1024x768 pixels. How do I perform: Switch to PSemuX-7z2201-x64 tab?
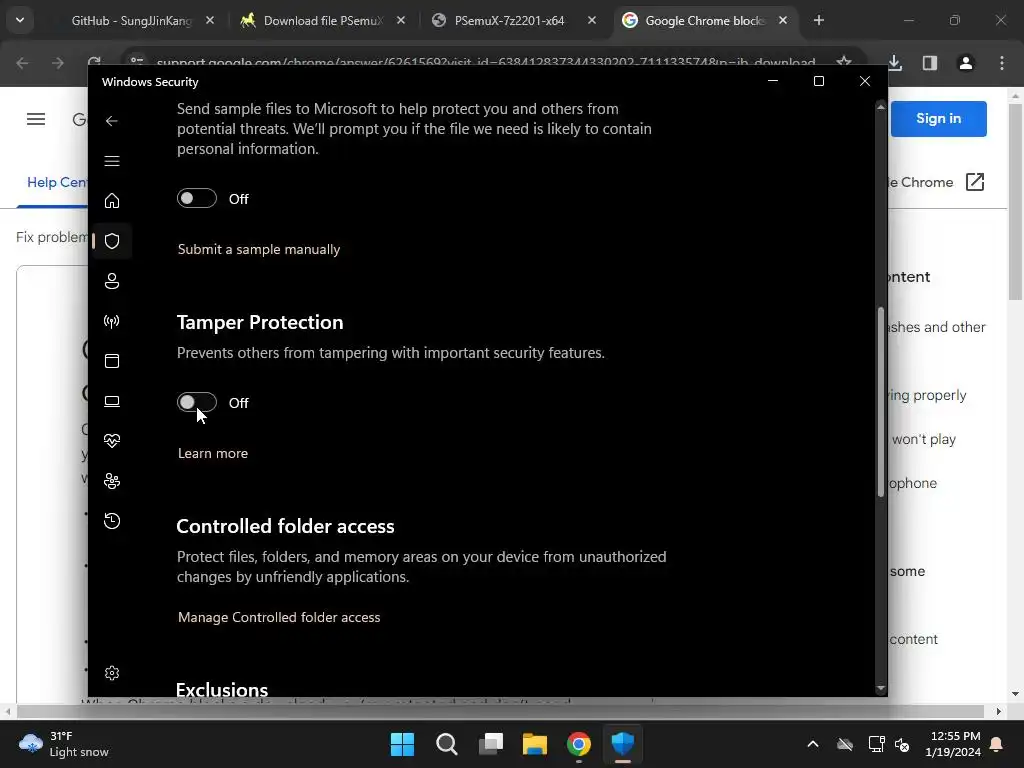point(509,21)
